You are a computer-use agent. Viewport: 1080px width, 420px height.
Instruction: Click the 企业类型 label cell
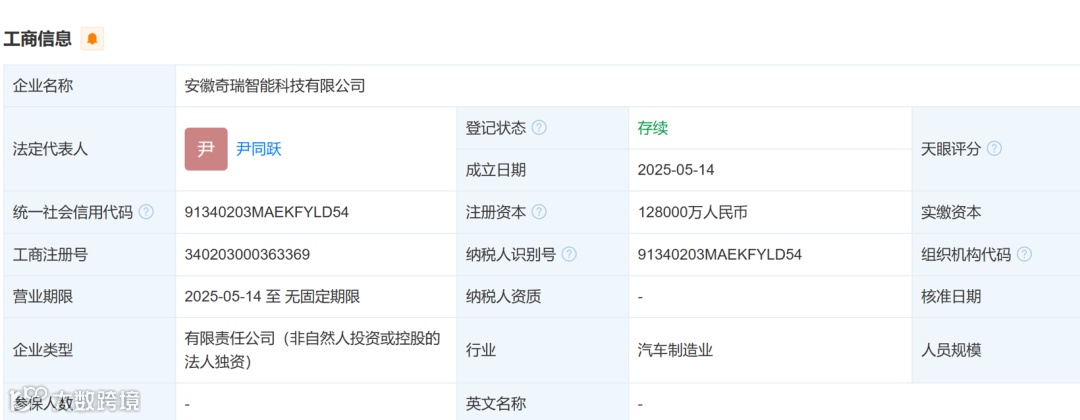pos(90,350)
